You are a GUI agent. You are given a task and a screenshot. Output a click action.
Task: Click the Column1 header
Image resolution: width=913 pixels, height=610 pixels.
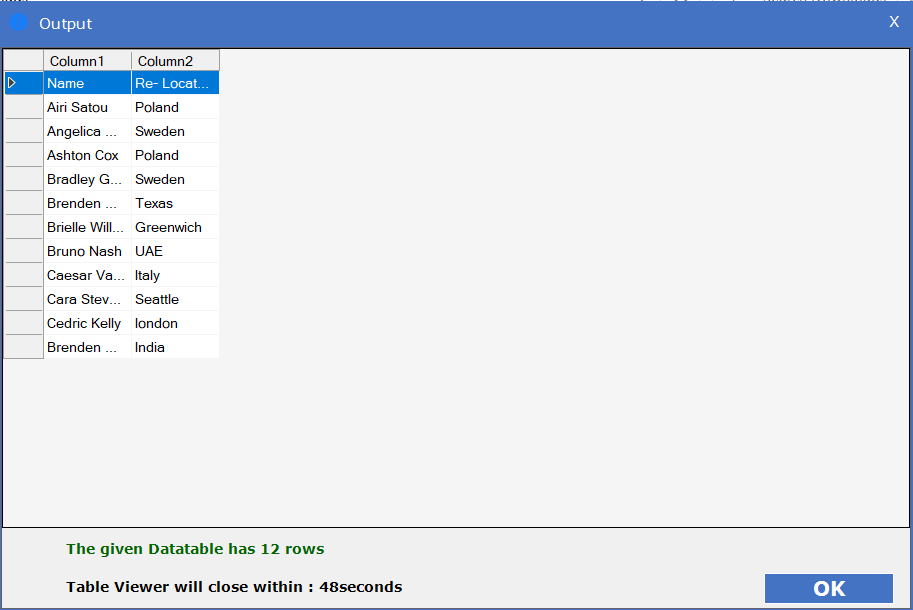[87, 61]
